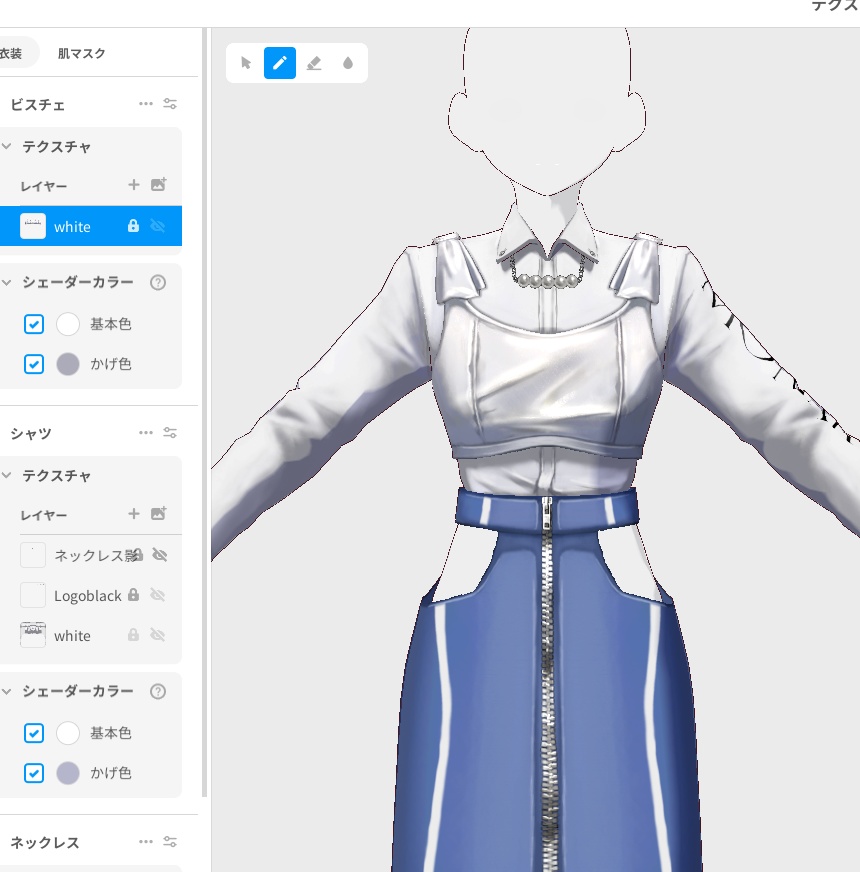Switch to the 衣装 tab
The image size is (860, 872).
(x=12, y=53)
